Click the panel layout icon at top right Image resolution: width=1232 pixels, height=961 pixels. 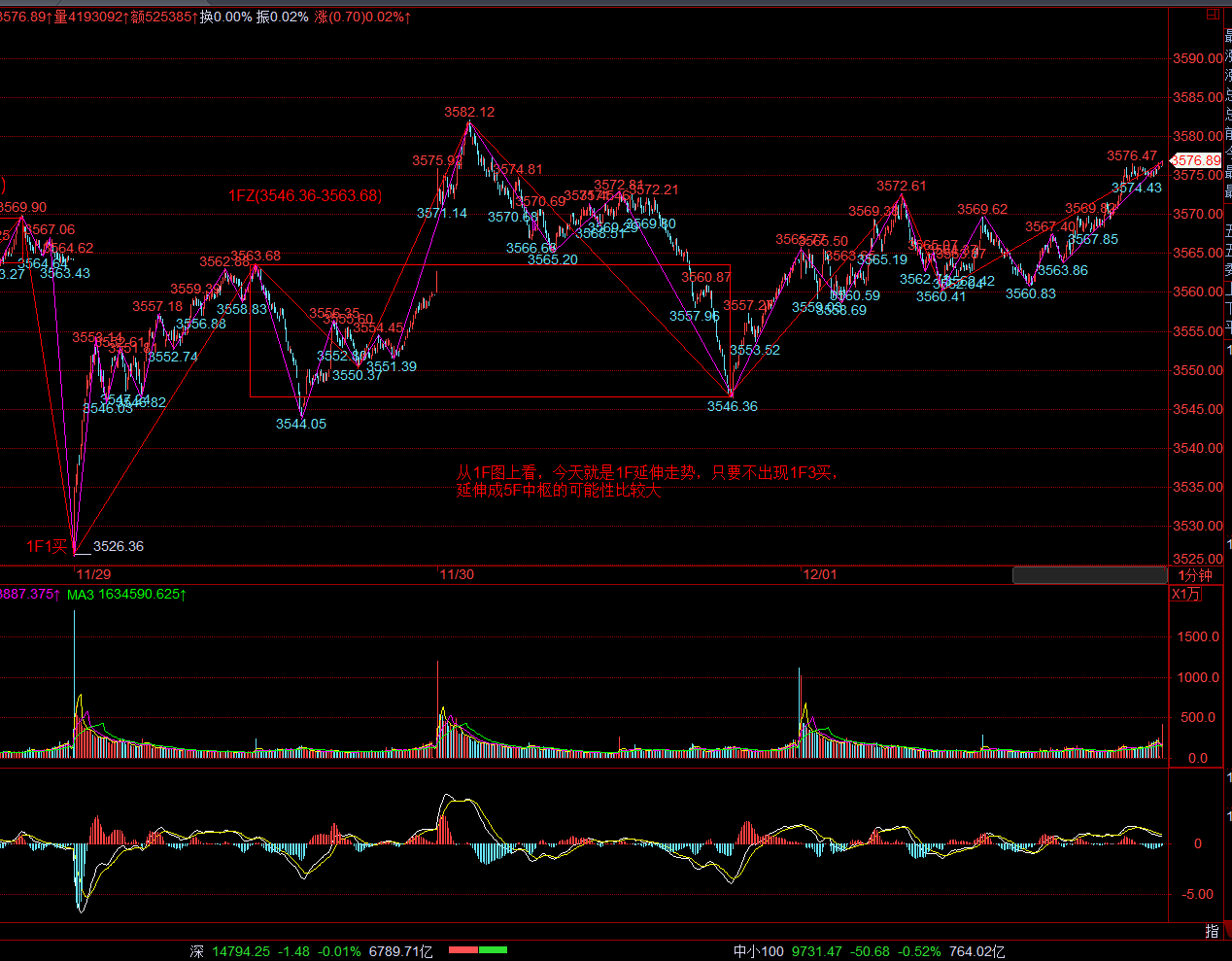[1213, 15]
